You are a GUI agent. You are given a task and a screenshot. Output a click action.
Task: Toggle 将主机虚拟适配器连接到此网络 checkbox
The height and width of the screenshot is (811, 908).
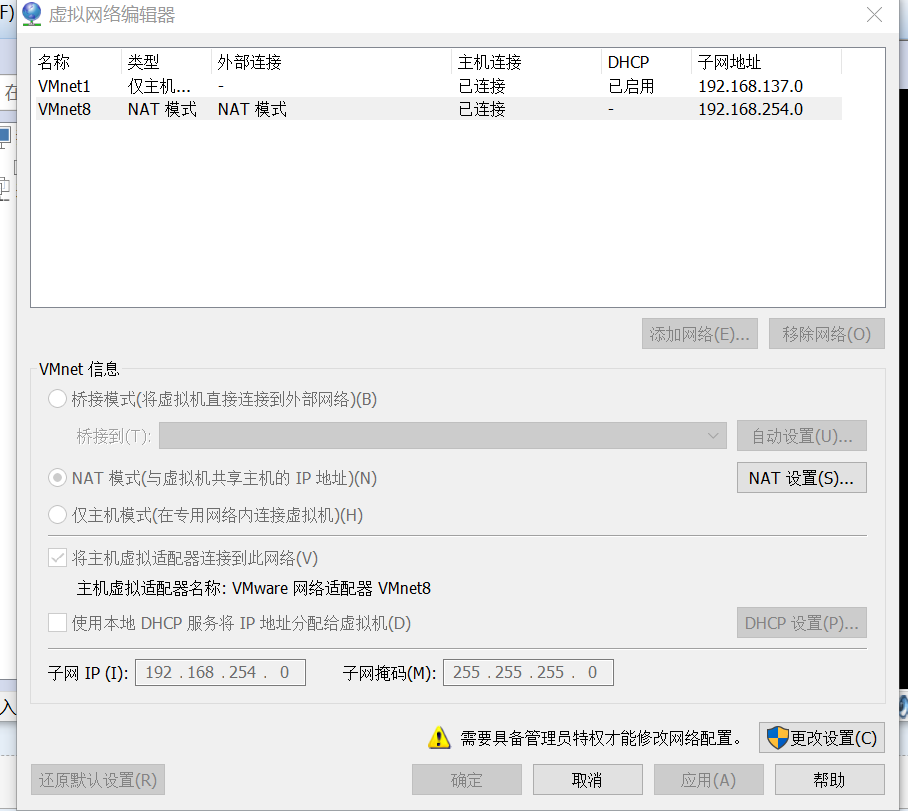tap(57, 558)
